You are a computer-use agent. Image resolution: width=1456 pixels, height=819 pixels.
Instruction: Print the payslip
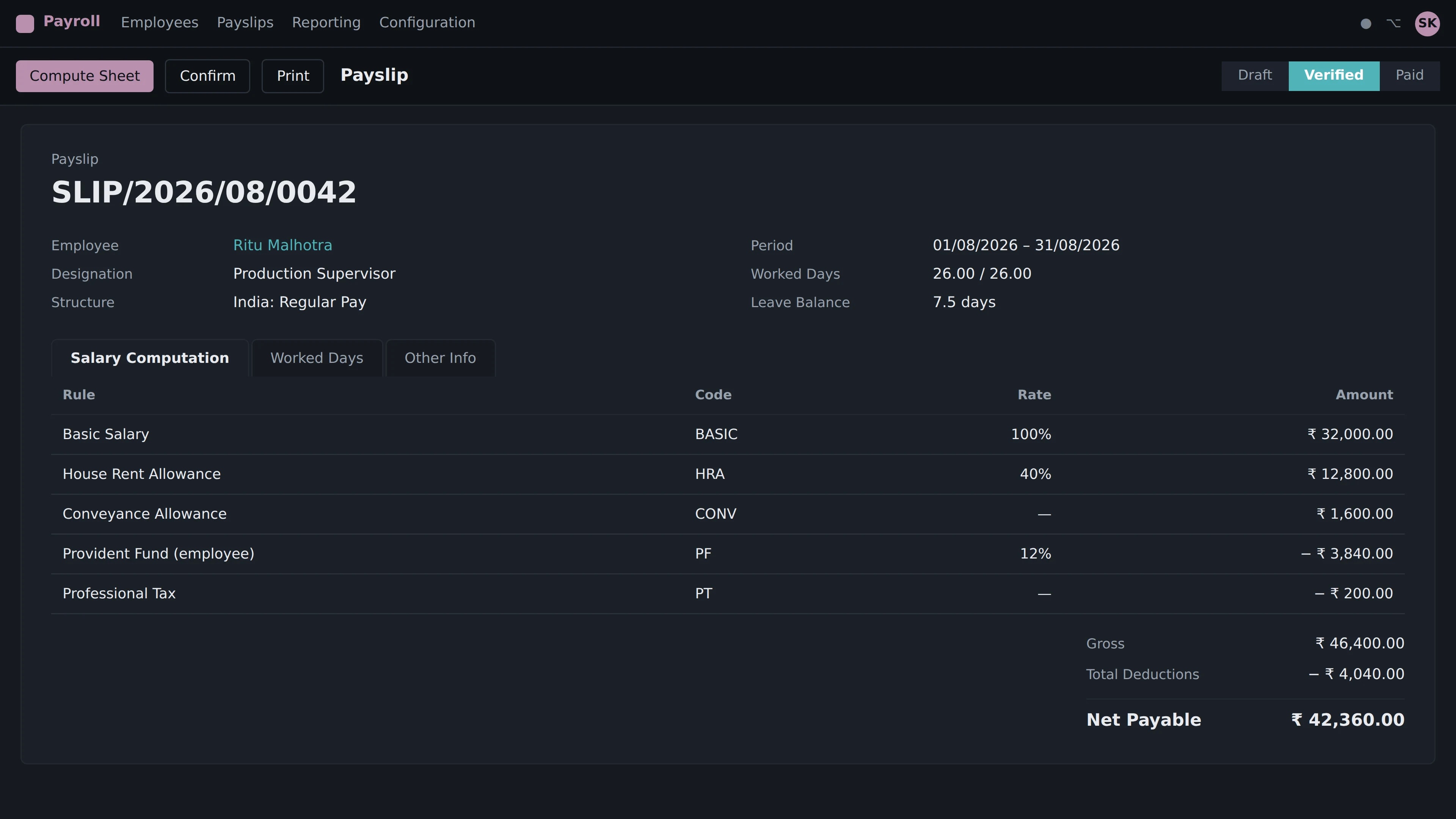293,76
